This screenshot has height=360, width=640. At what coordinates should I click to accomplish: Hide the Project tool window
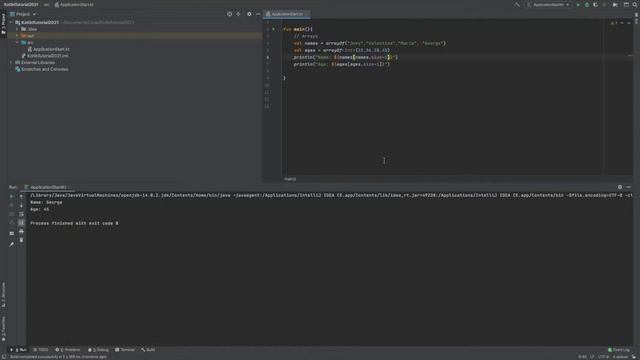pos(258,14)
